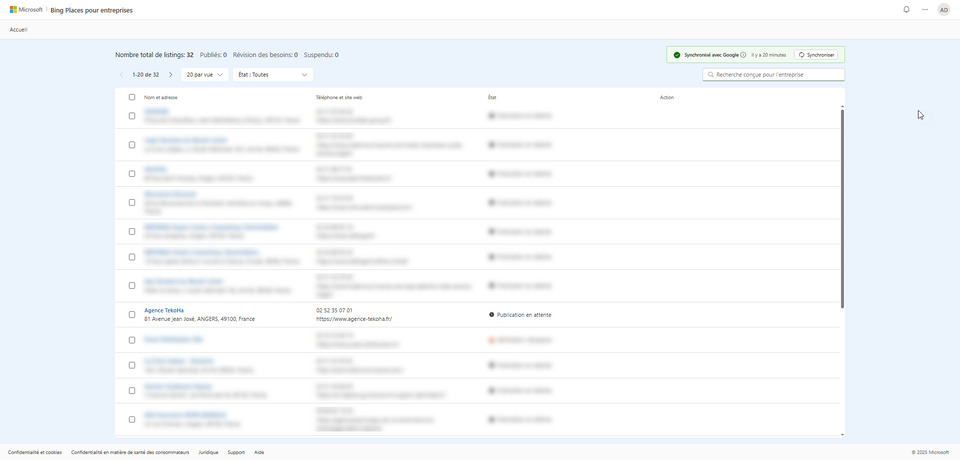
Task: Click the green synchronized checkmark icon
Action: (x=677, y=55)
